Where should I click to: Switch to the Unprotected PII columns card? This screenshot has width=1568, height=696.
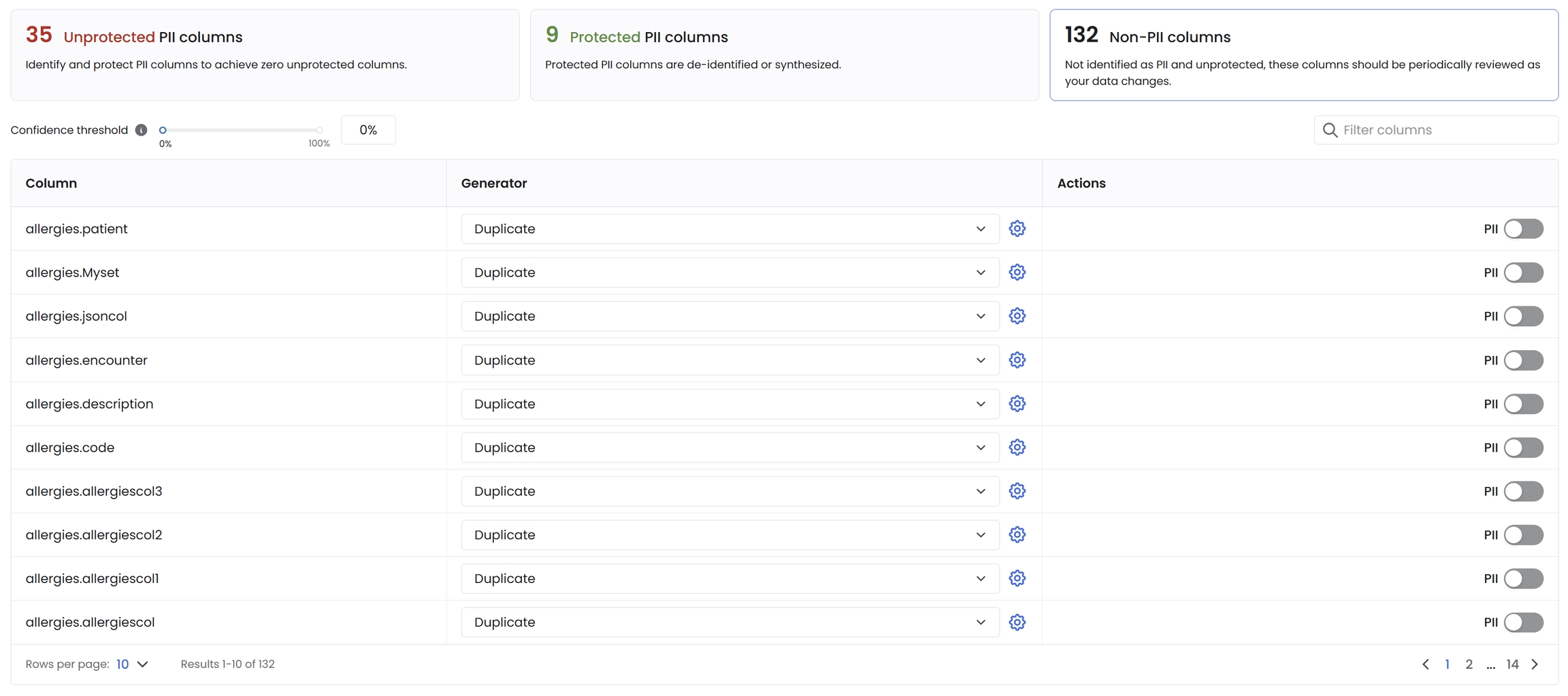[x=265, y=54]
